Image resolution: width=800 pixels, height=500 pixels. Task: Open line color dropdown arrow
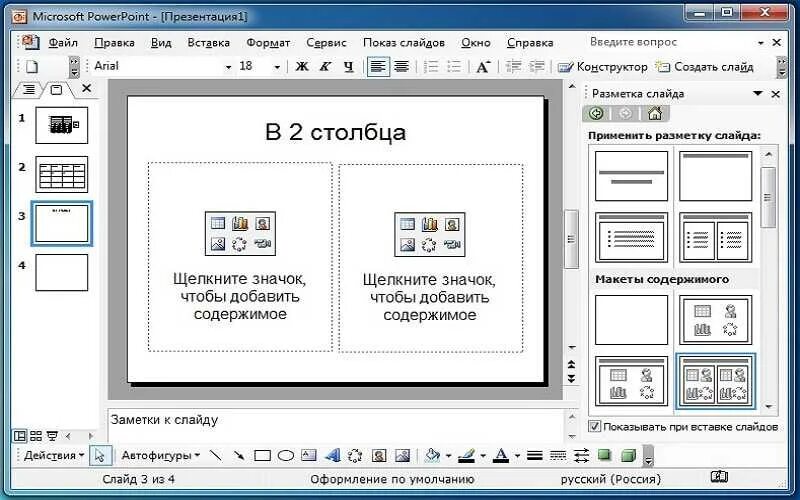coord(483,456)
